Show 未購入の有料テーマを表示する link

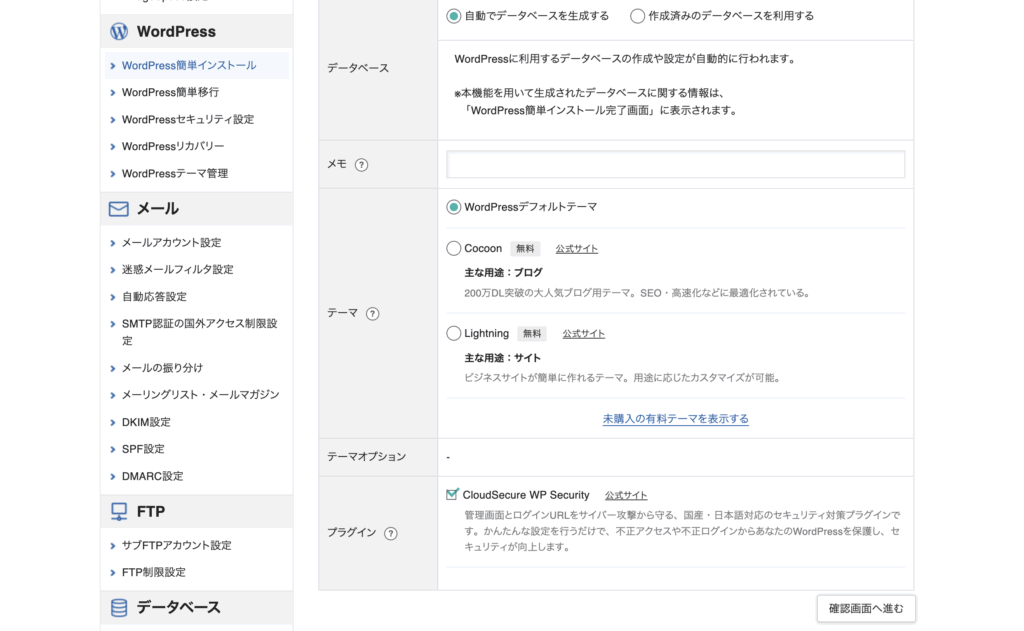tap(676, 419)
